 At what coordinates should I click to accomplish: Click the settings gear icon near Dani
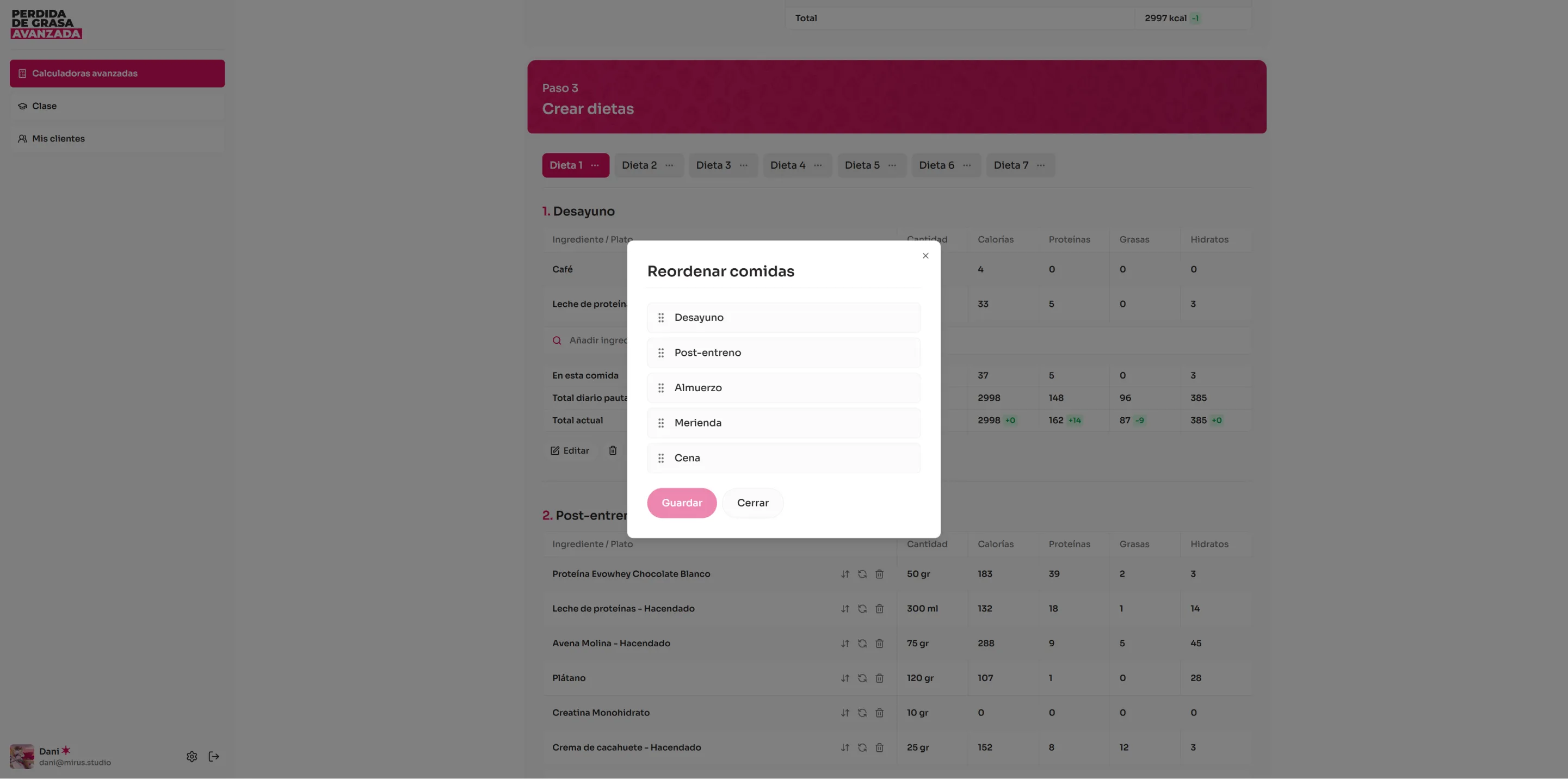click(192, 757)
